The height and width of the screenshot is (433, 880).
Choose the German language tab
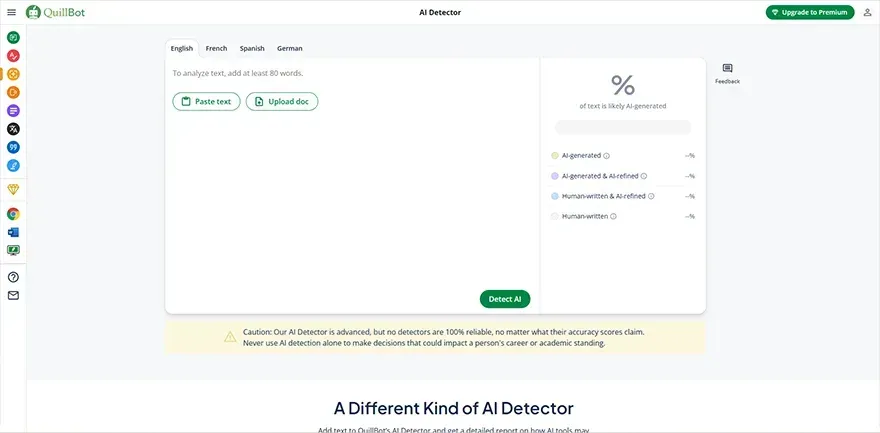click(x=290, y=48)
